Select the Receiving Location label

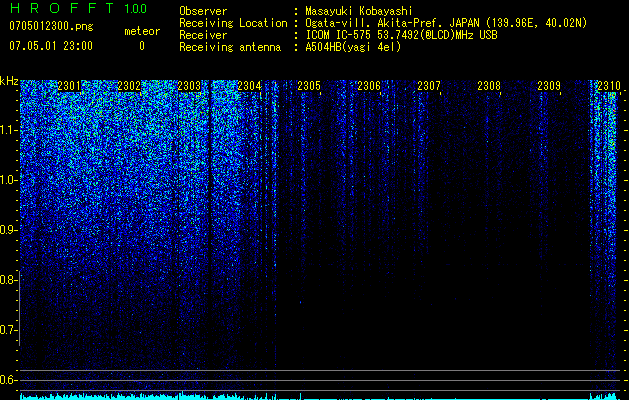click(x=233, y=23)
